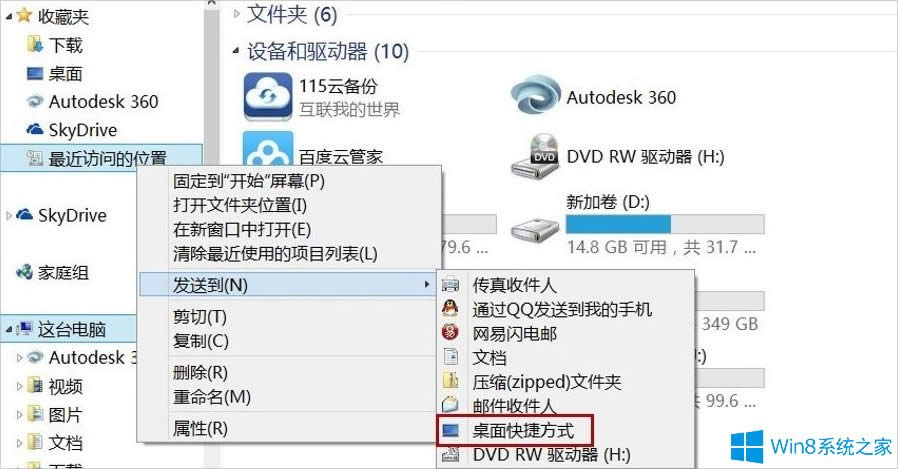Collapse the 文件夹 (6) group

[236, 15]
